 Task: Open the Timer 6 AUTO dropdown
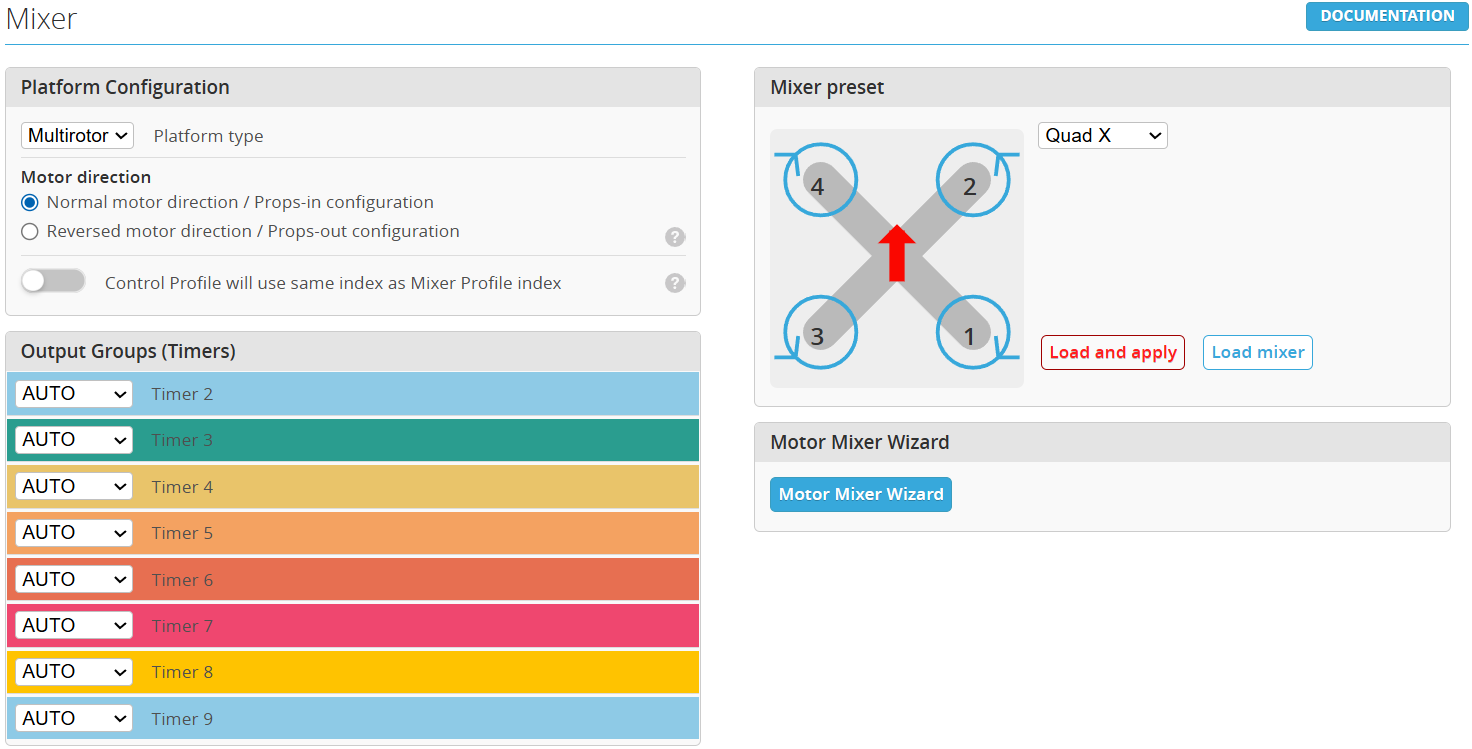[74, 580]
